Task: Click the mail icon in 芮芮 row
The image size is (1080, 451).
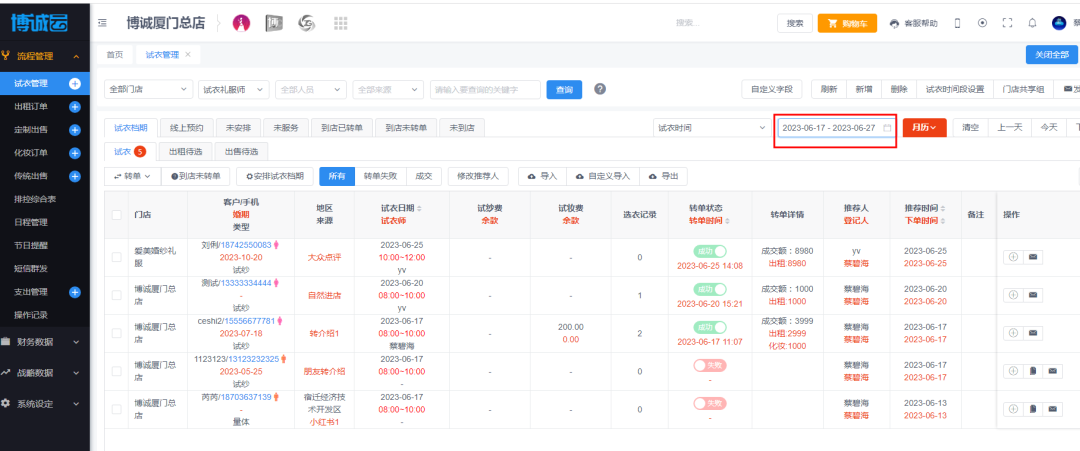Action: click(1052, 409)
